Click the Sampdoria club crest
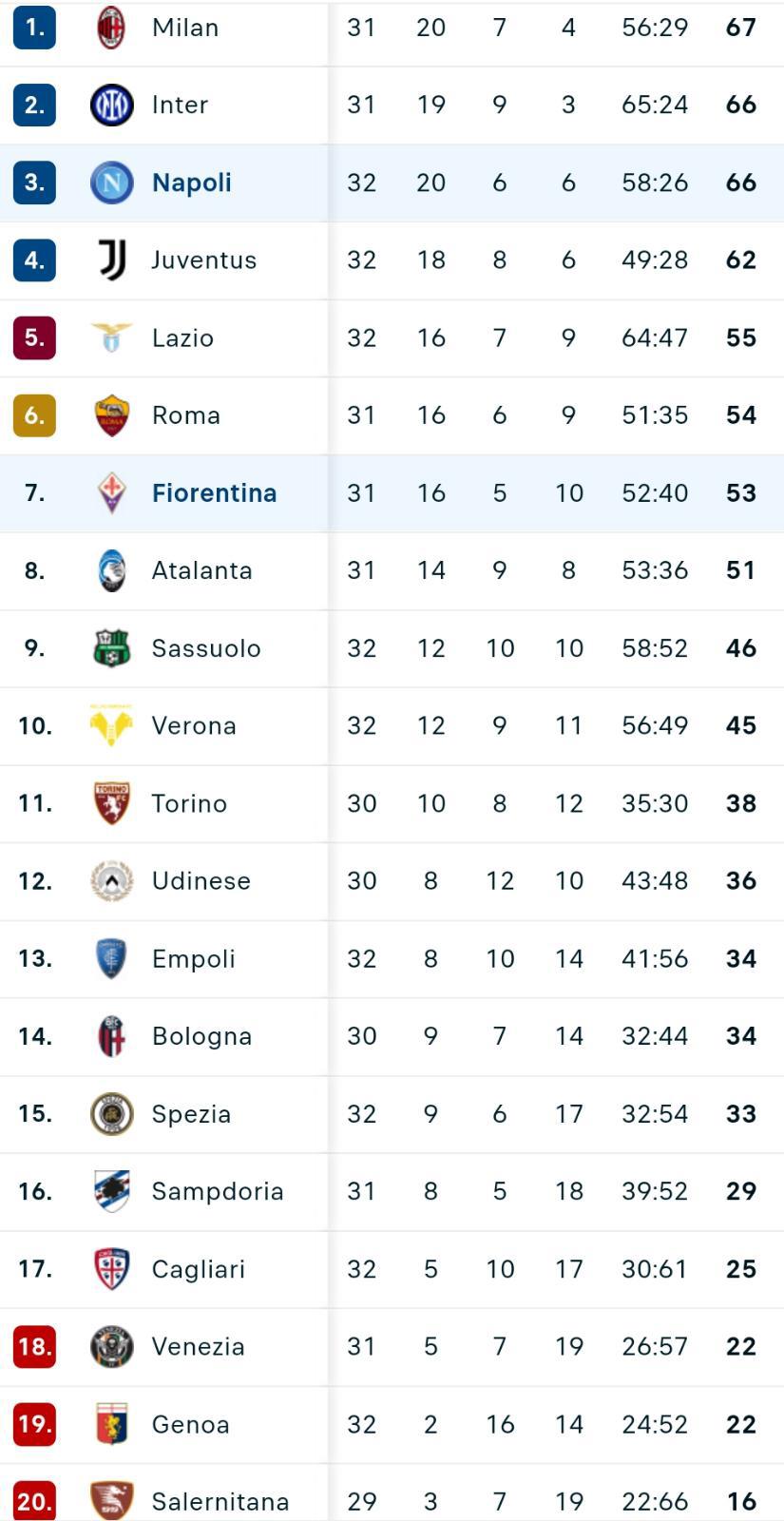The image size is (784, 1521). pyautogui.click(x=111, y=1191)
